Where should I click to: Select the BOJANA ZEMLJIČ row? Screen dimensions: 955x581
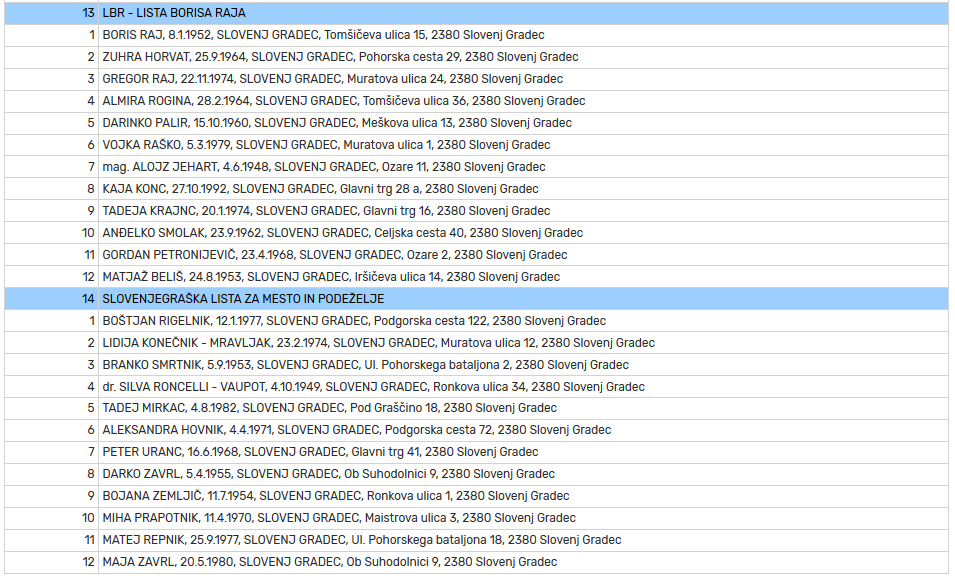[x=476, y=495]
